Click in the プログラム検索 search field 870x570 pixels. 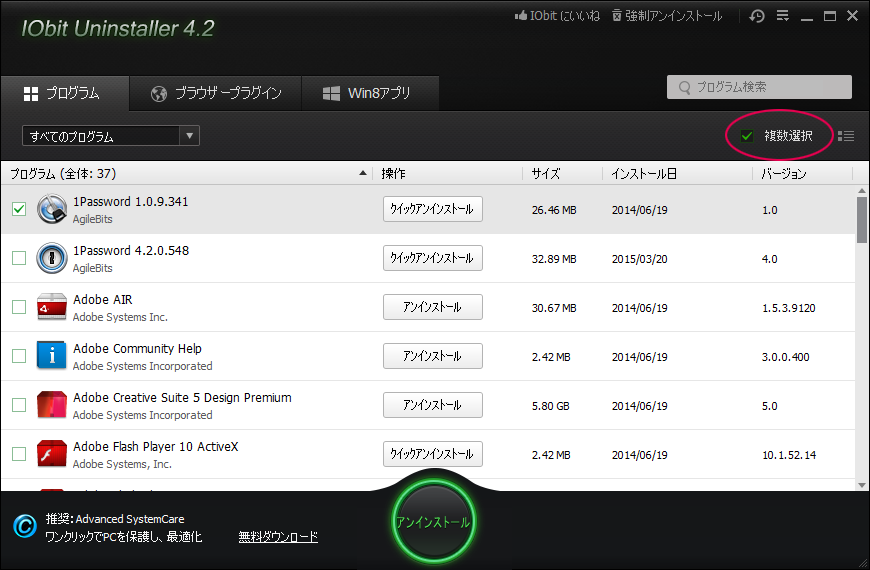pos(759,87)
